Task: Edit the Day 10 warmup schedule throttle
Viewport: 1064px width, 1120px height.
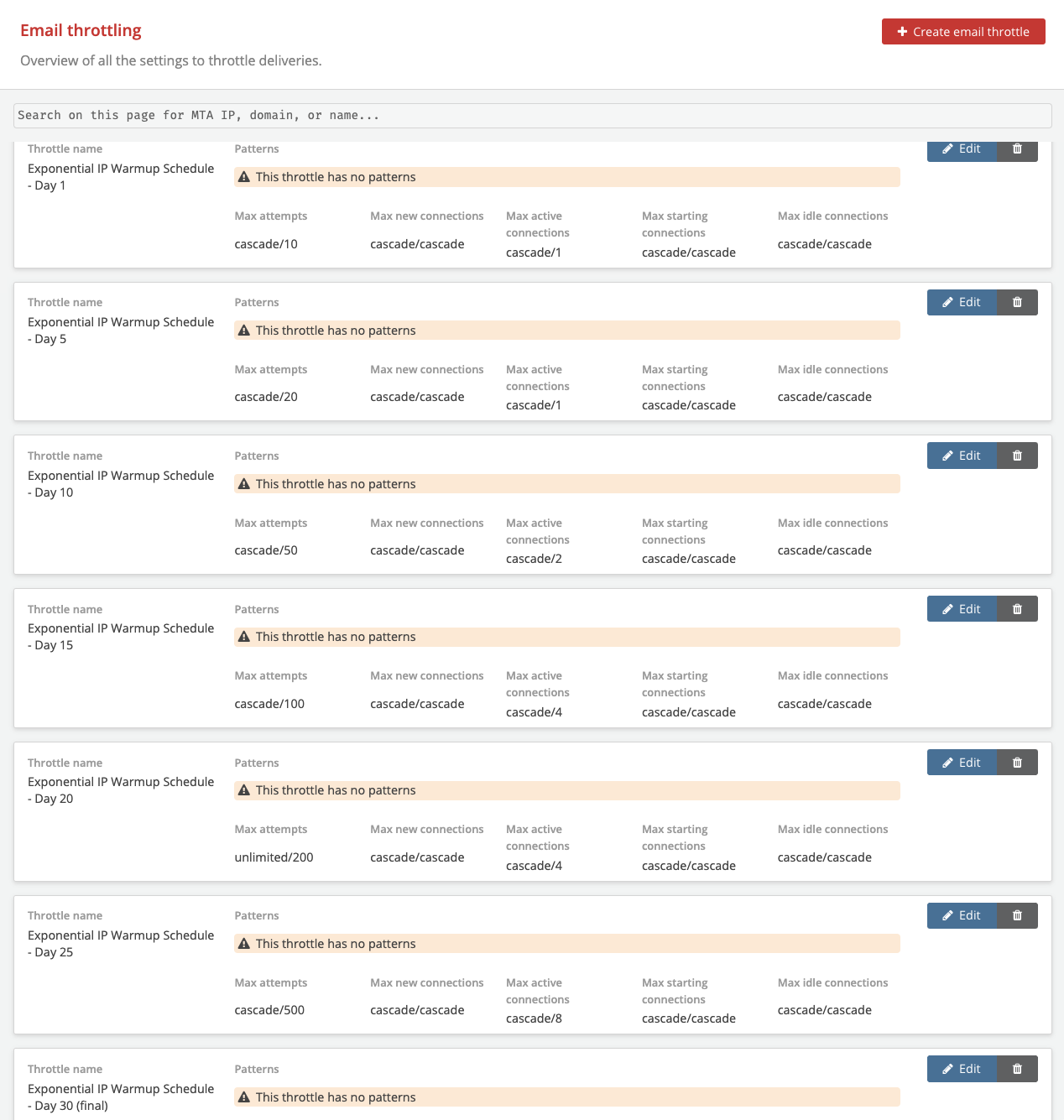Action: click(962, 456)
